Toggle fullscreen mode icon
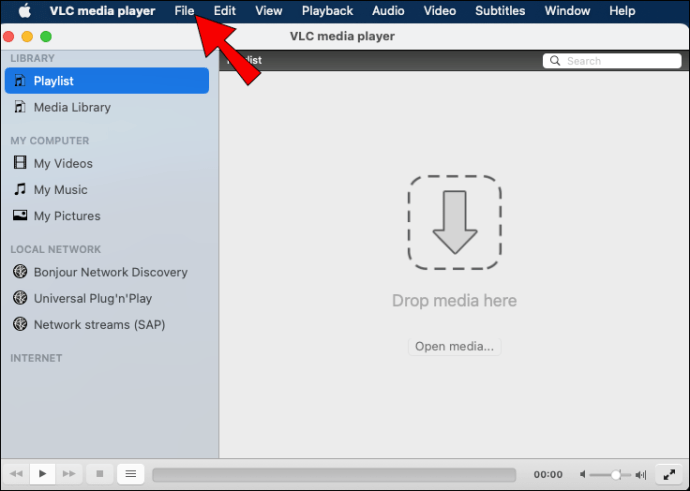This screenshot has width=690, height=491. tap(669, 474)
